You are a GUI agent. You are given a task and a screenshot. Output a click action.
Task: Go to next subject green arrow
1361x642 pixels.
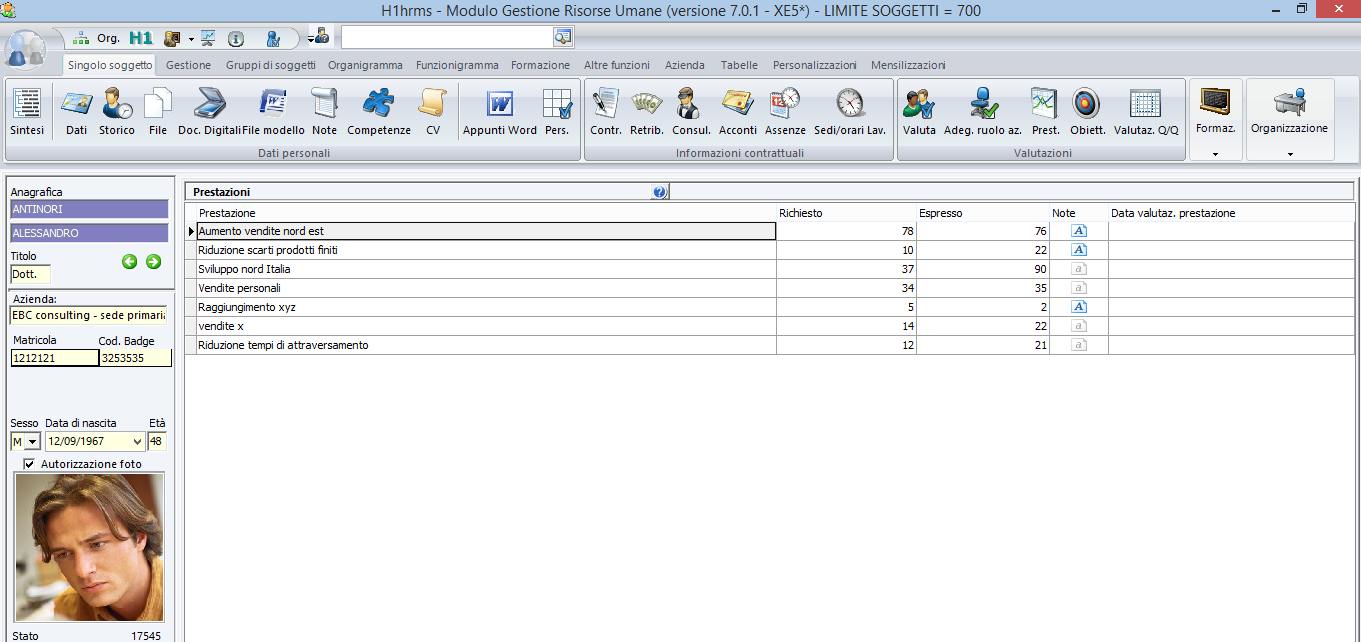(x=153, y=261)
